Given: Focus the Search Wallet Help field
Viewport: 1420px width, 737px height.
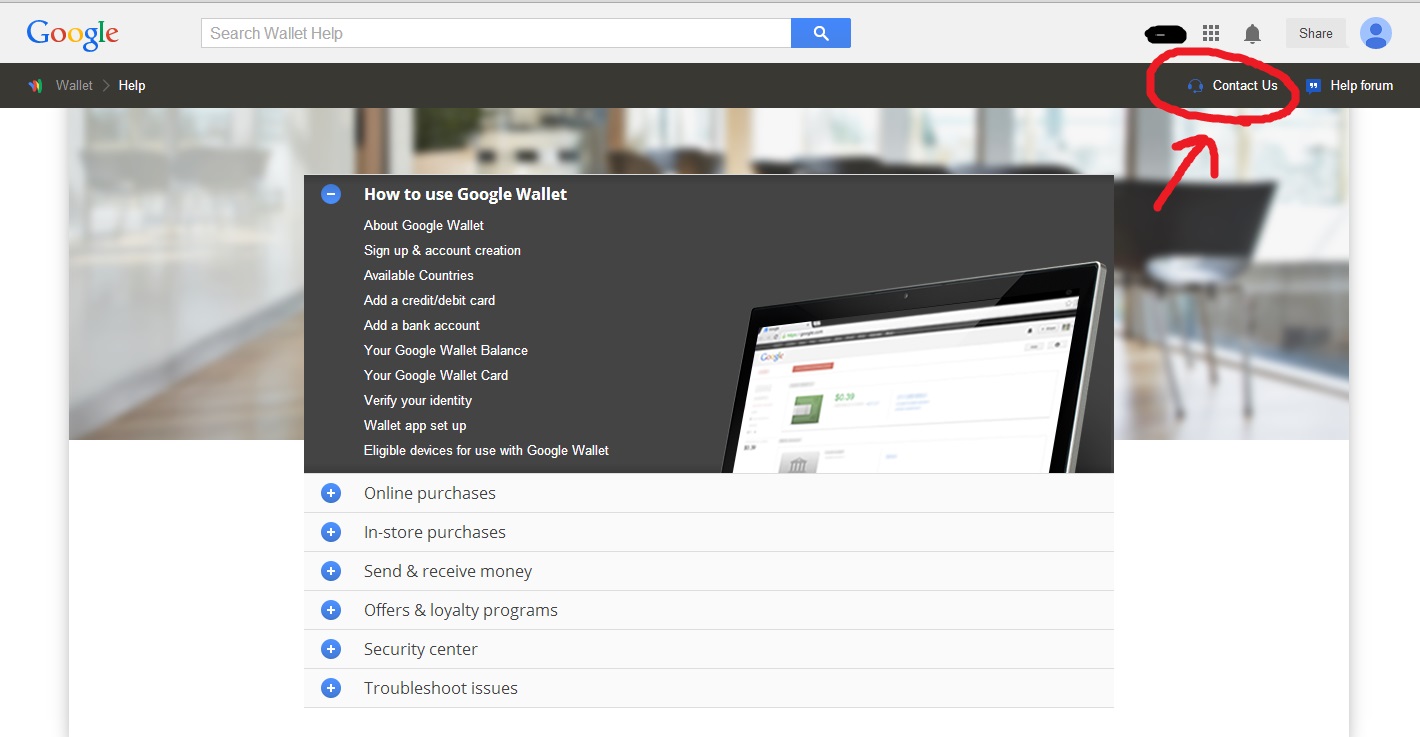Looking at the screenshot, I should 496,33.
